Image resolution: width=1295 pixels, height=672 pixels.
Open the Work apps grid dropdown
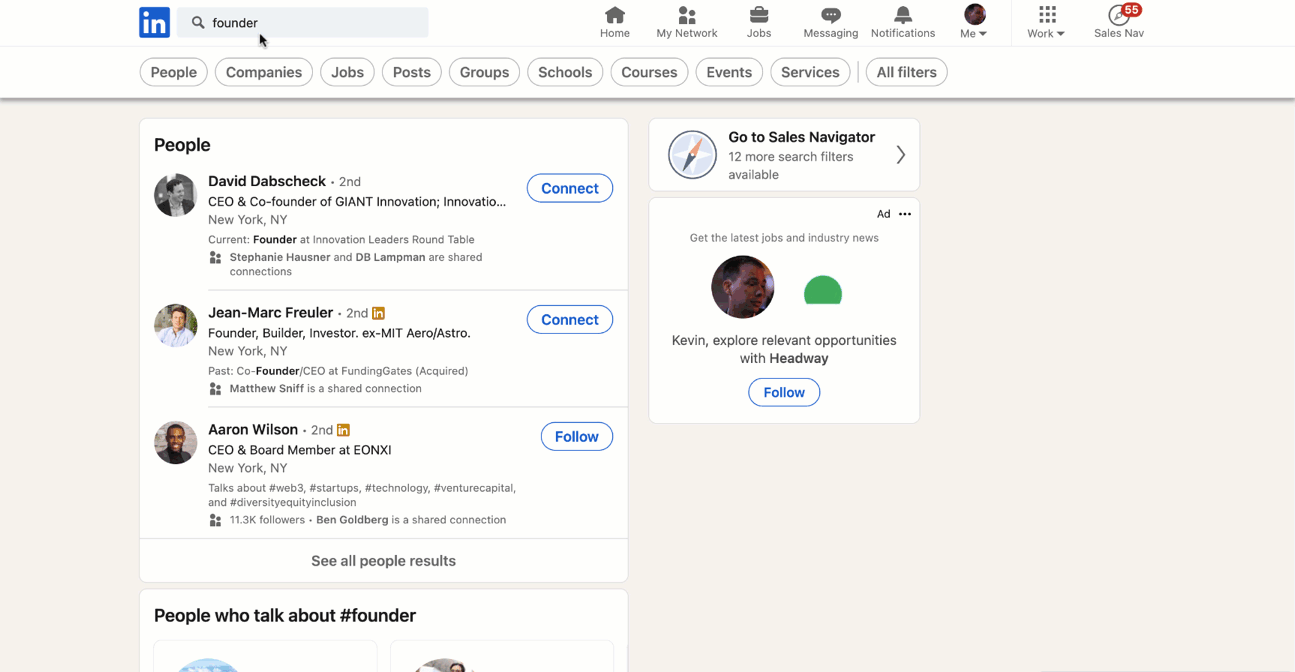pos(1047,22)
